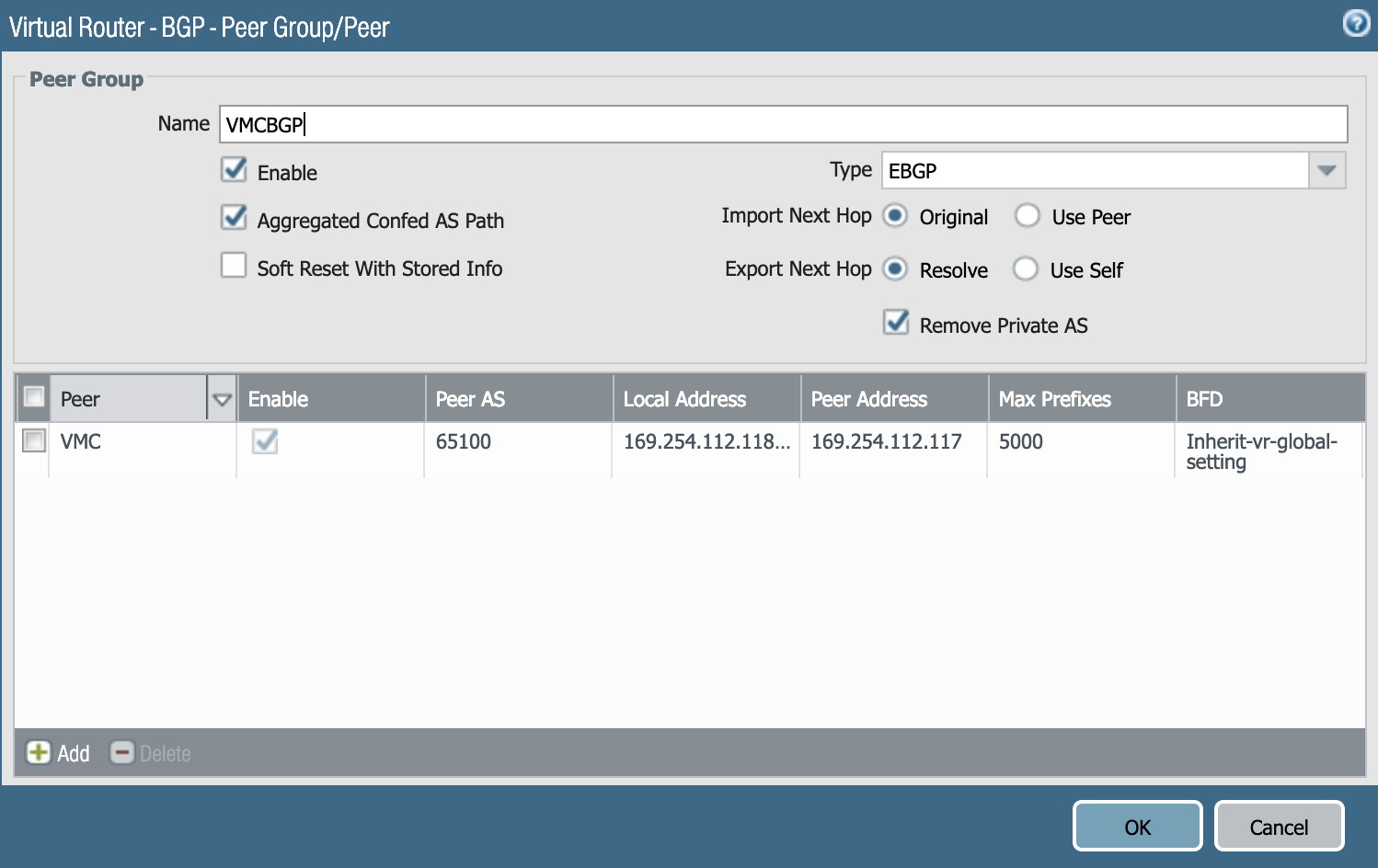Click the Name field containing VMCBGP

point(782,125)
